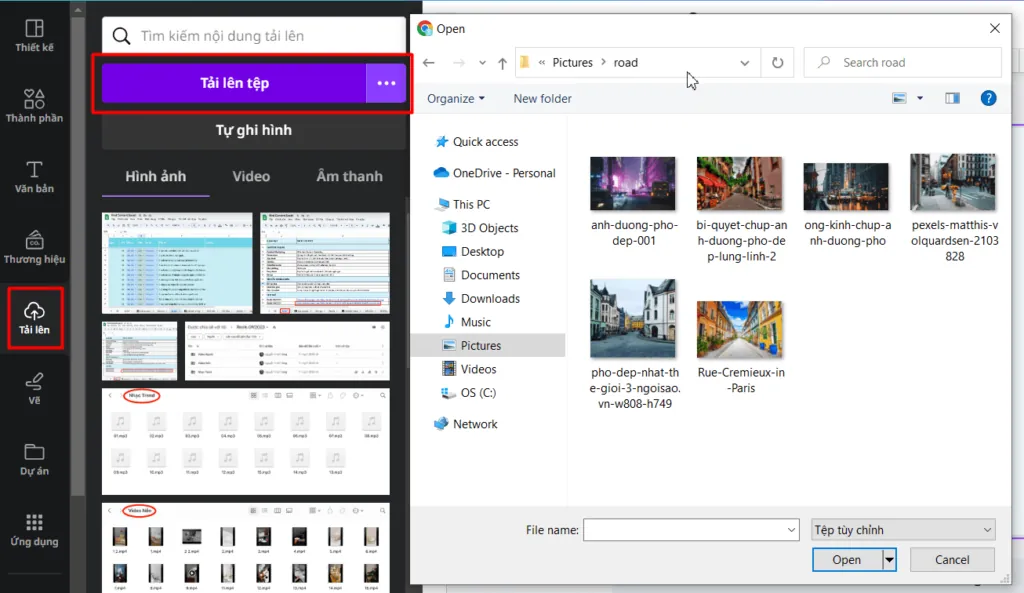Select Downloads in the navigation tree
This screenshot has width=1024, height=593.
(x=490, y=298)
